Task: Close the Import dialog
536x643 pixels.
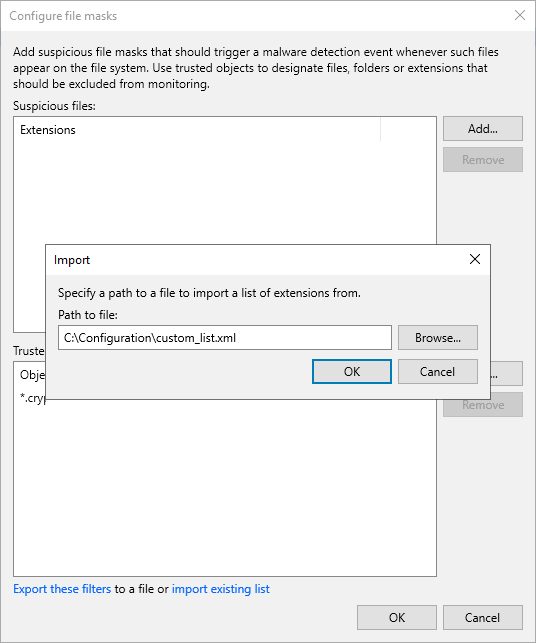Action: point(475,259)
